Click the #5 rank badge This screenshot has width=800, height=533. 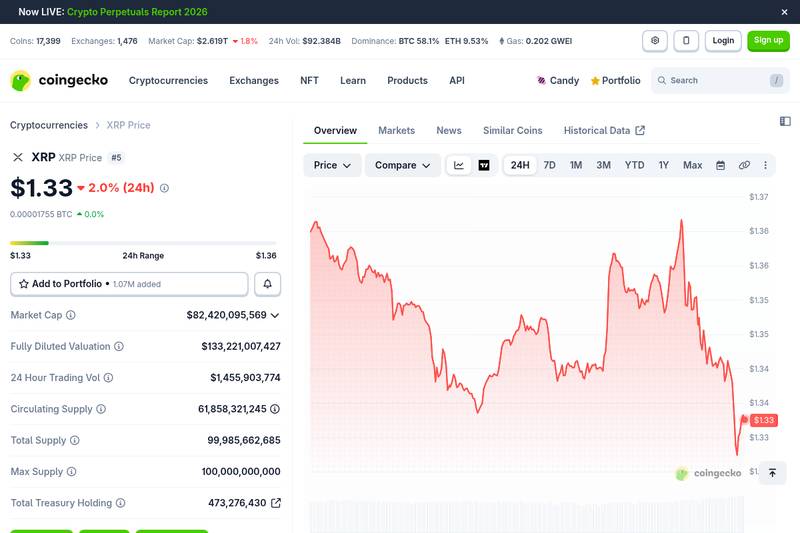click(x=116, y=158)
